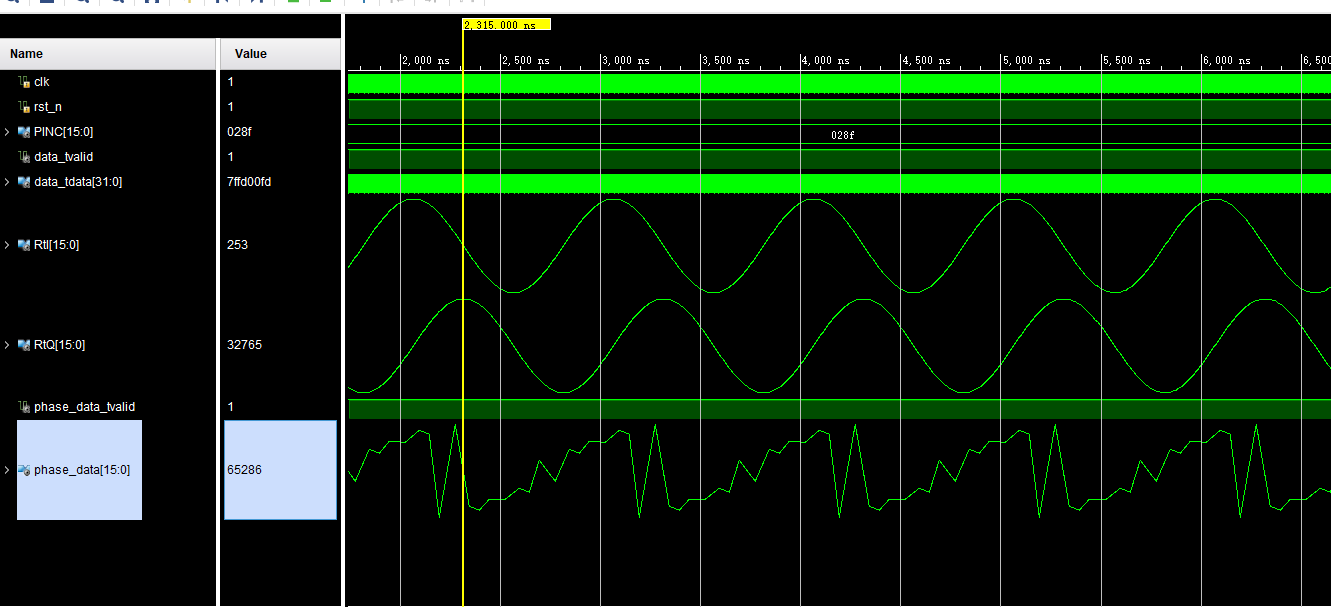This screenshot has height=607, width=1331.
Task: Select the clk signal name
Action: [42, 82]
